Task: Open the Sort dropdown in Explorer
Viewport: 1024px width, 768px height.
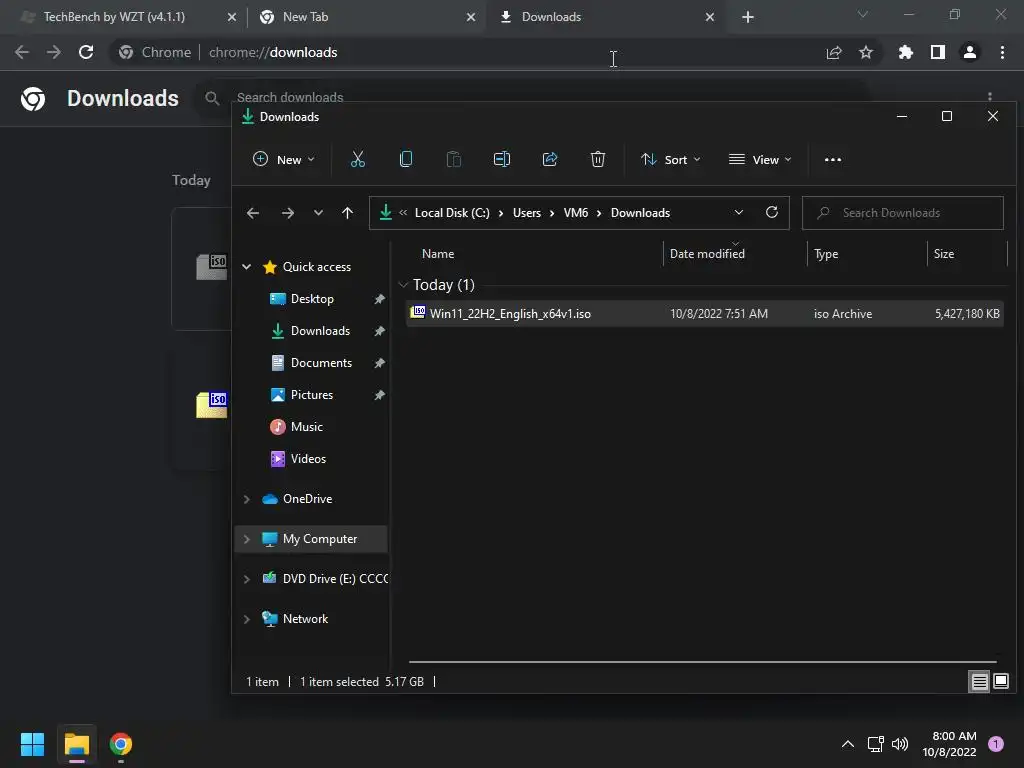Action: pyautogui.click(x=671, y=159)
